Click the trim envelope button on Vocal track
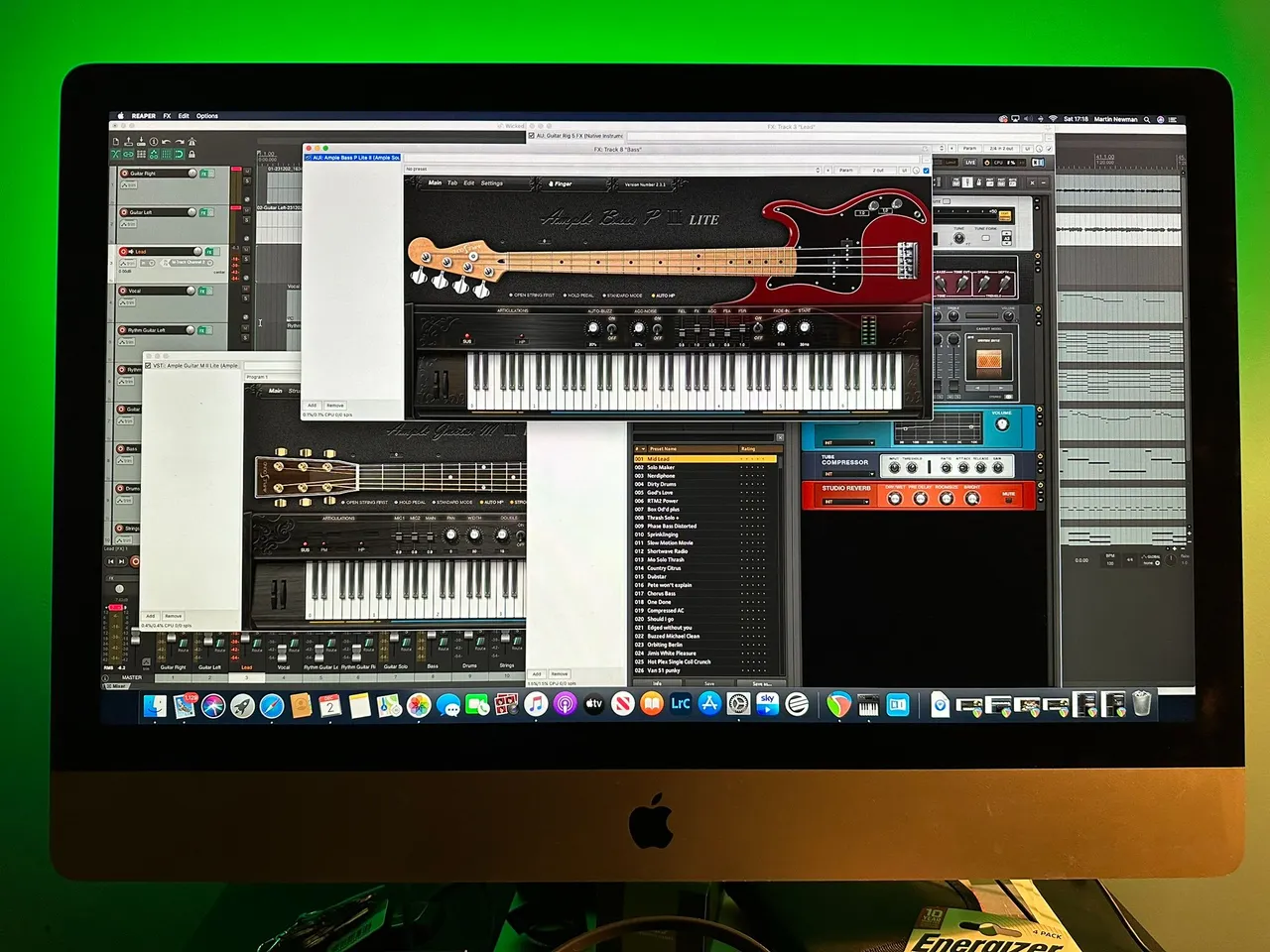This screenshot has width=1270, height=952. click(x=128, y=302)
